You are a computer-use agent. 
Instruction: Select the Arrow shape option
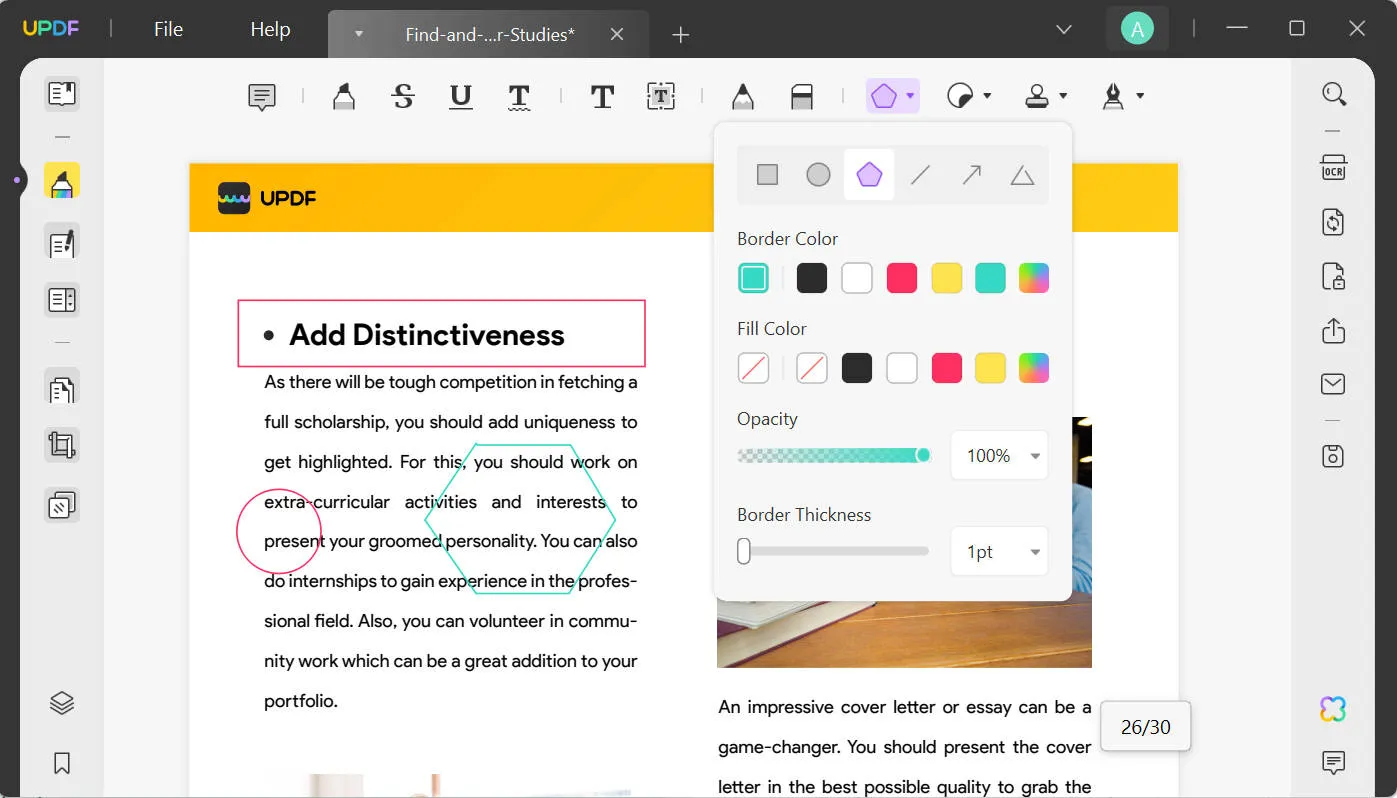pos(970,174)
